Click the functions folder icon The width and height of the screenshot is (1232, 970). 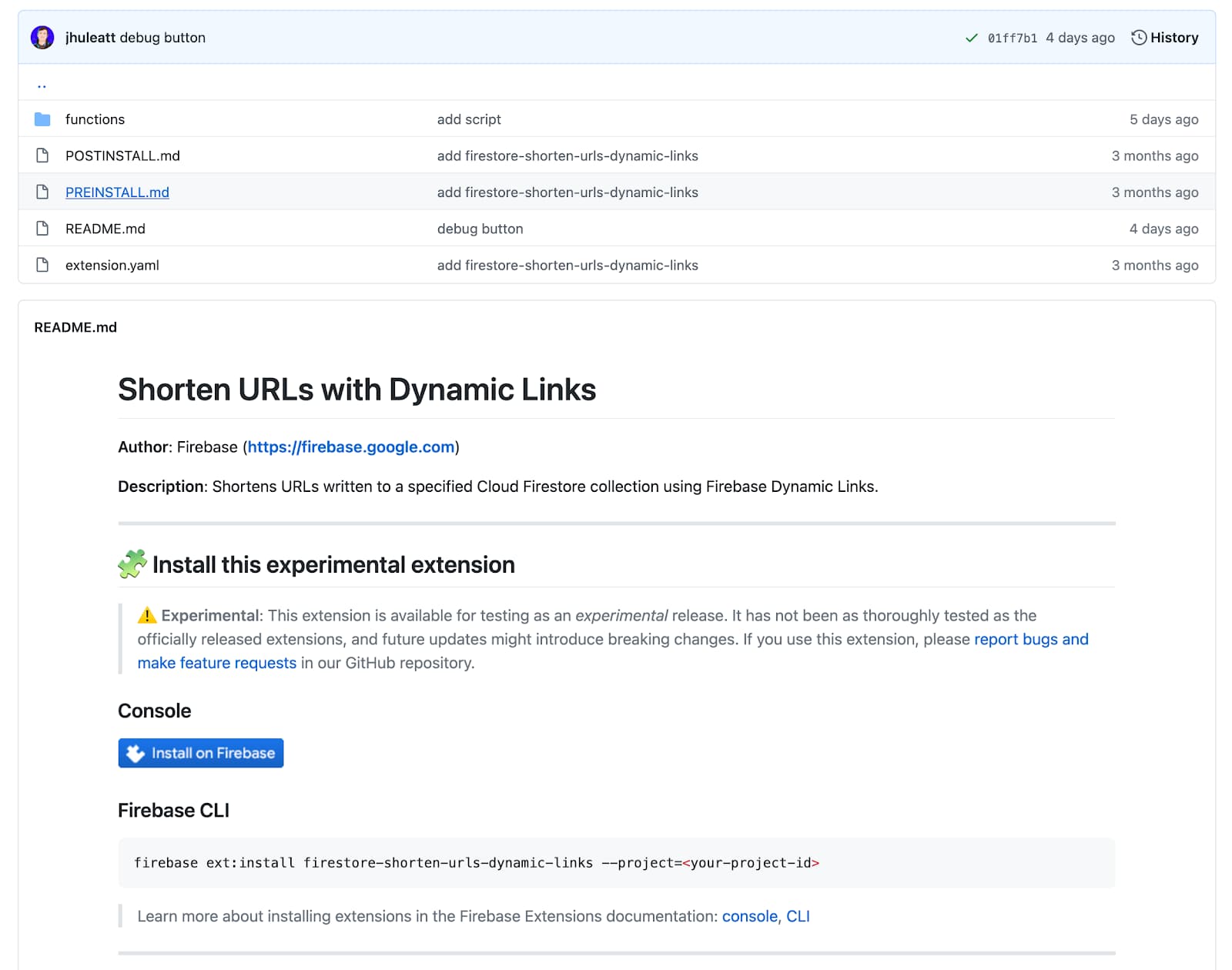pos(42,119)
